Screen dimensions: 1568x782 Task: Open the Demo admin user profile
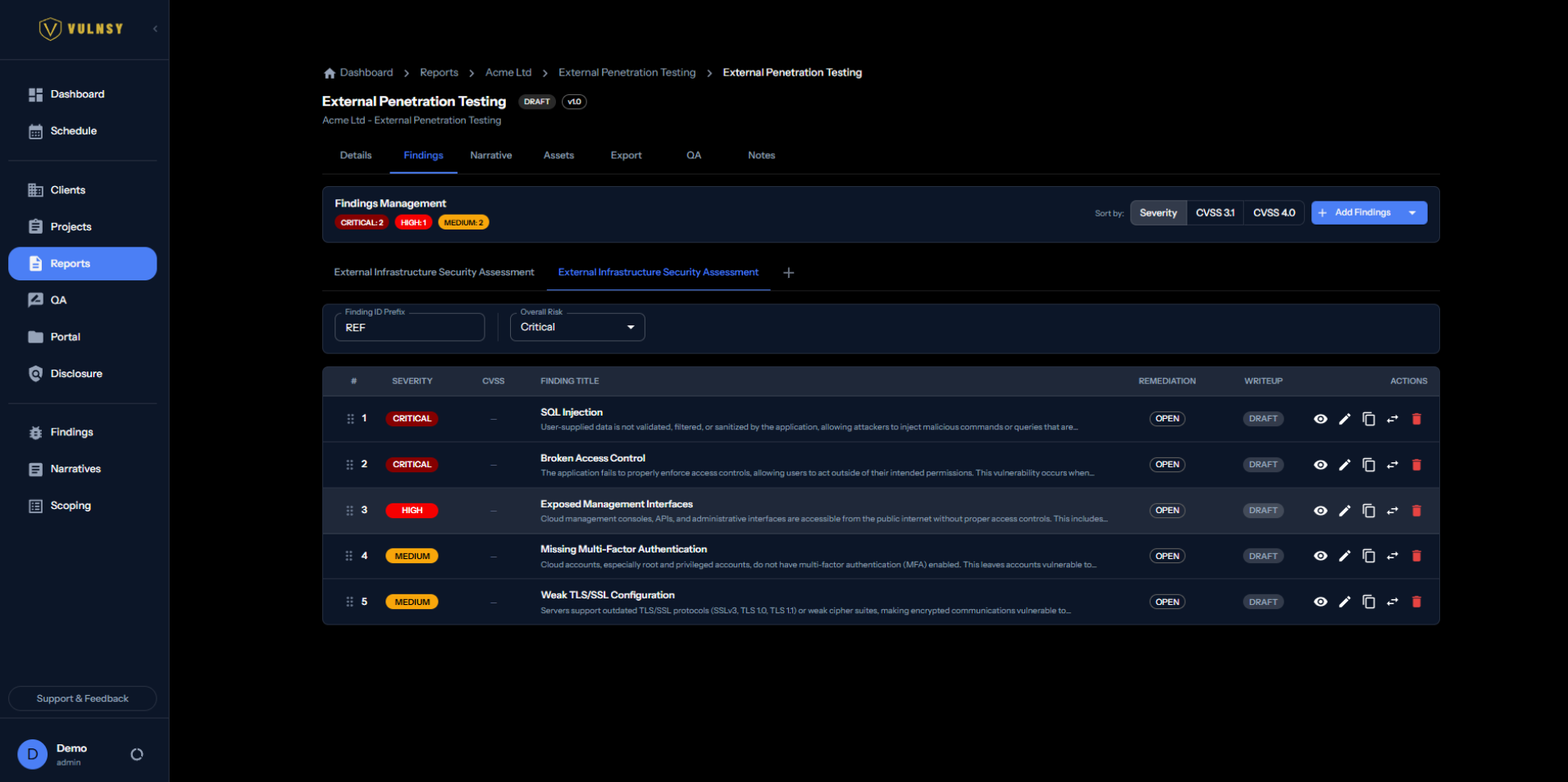pyautogui.click(x=52, y=754)
